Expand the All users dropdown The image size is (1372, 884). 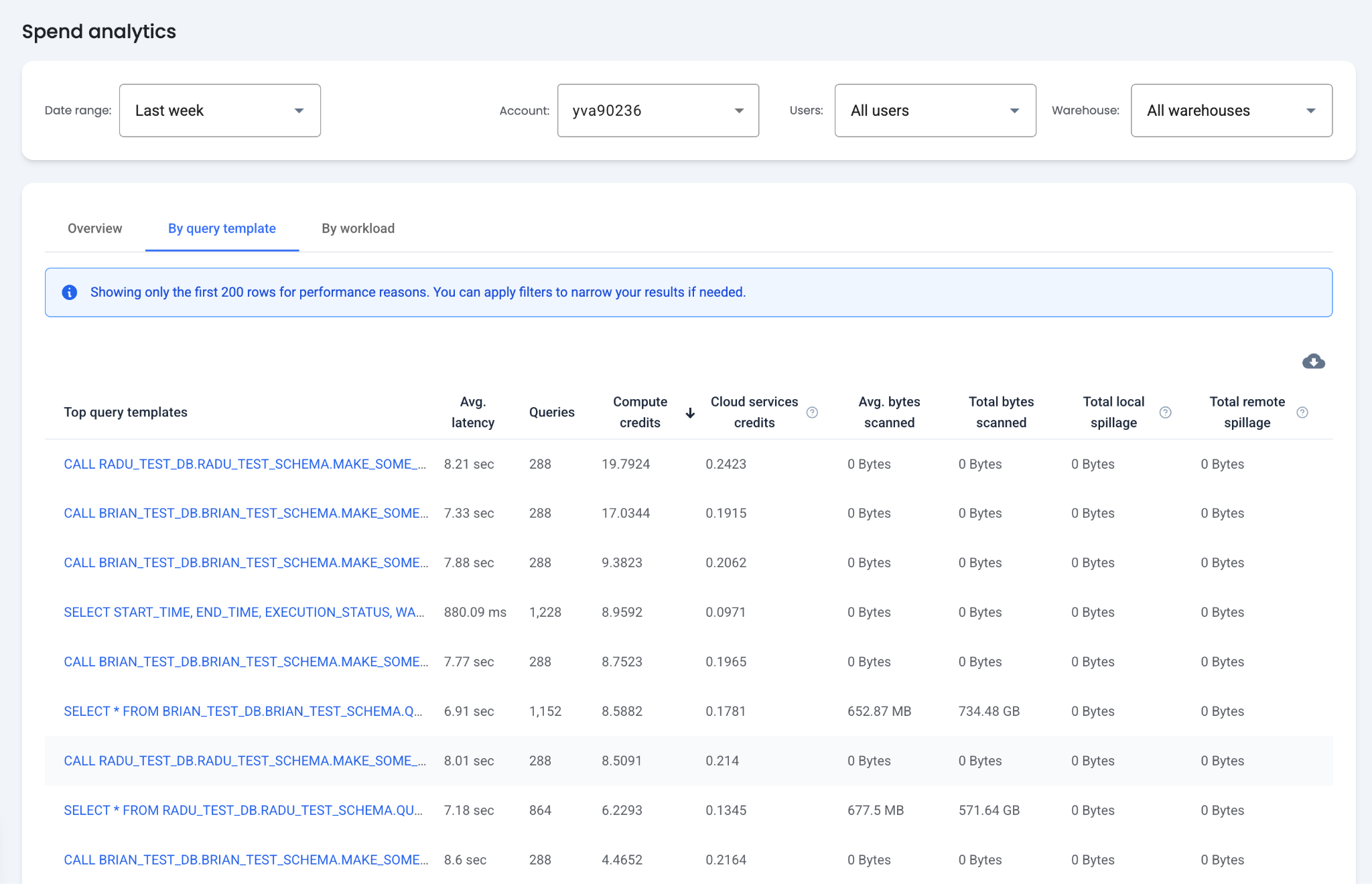click(x=935, y=110)
